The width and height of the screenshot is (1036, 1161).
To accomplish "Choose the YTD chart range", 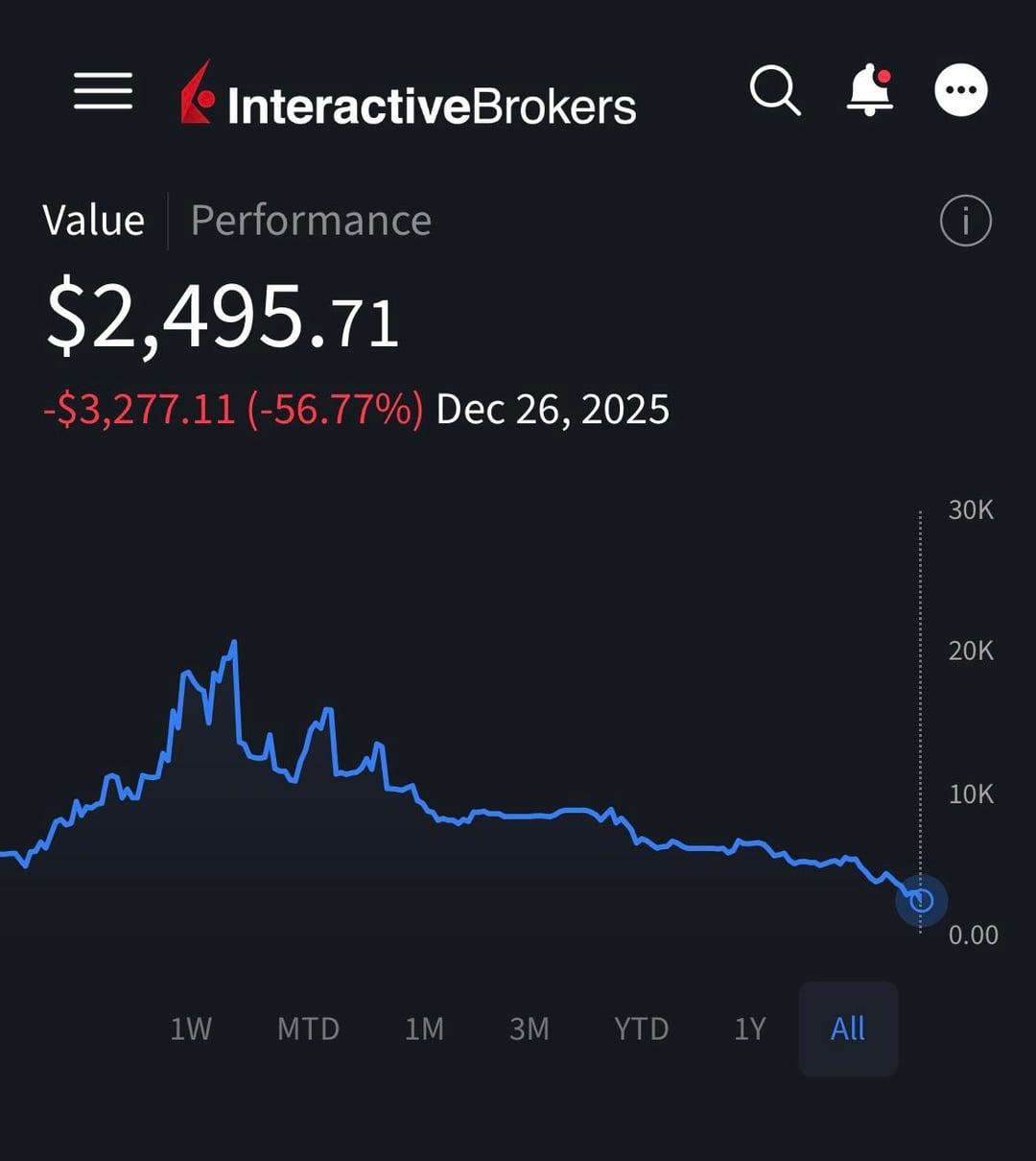I will pos(641,1029).
